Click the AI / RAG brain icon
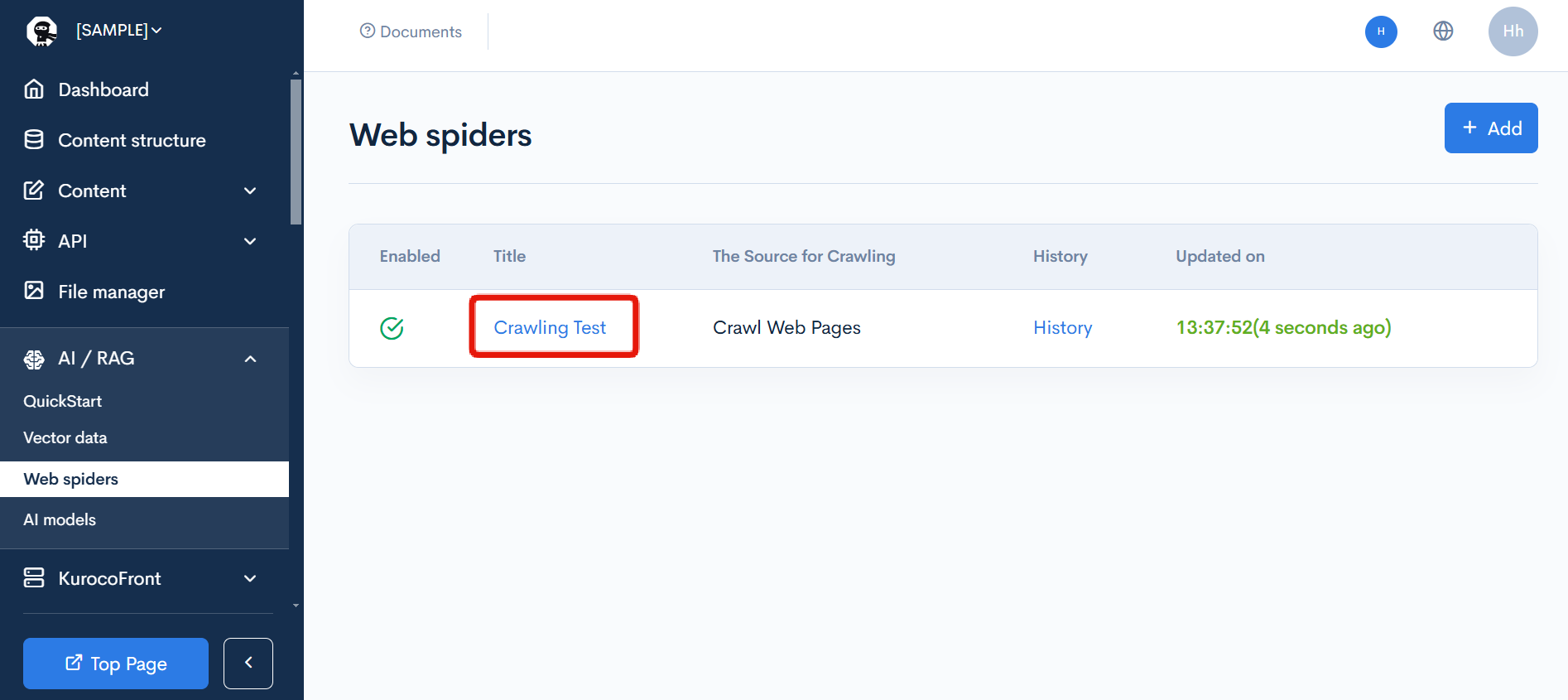Viewport: 1568px width, 700px height. (x=34, y=359)
